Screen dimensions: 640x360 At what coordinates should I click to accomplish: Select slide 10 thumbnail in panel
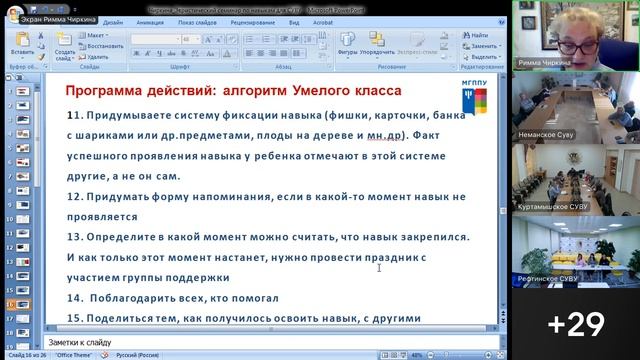click(23, 219)
